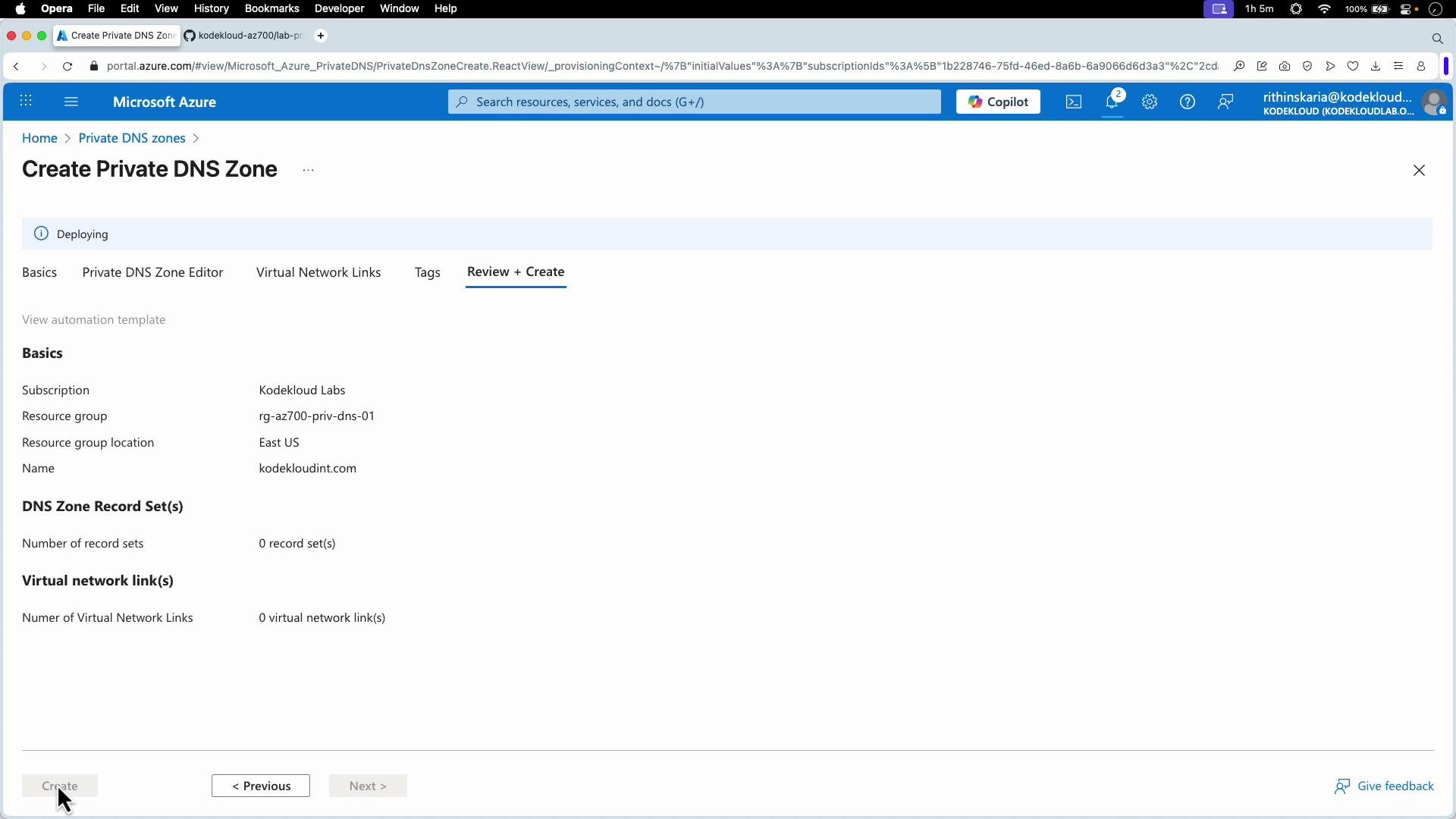
Task: Go forward with browser forward arrow
Action: click(43, 67)
